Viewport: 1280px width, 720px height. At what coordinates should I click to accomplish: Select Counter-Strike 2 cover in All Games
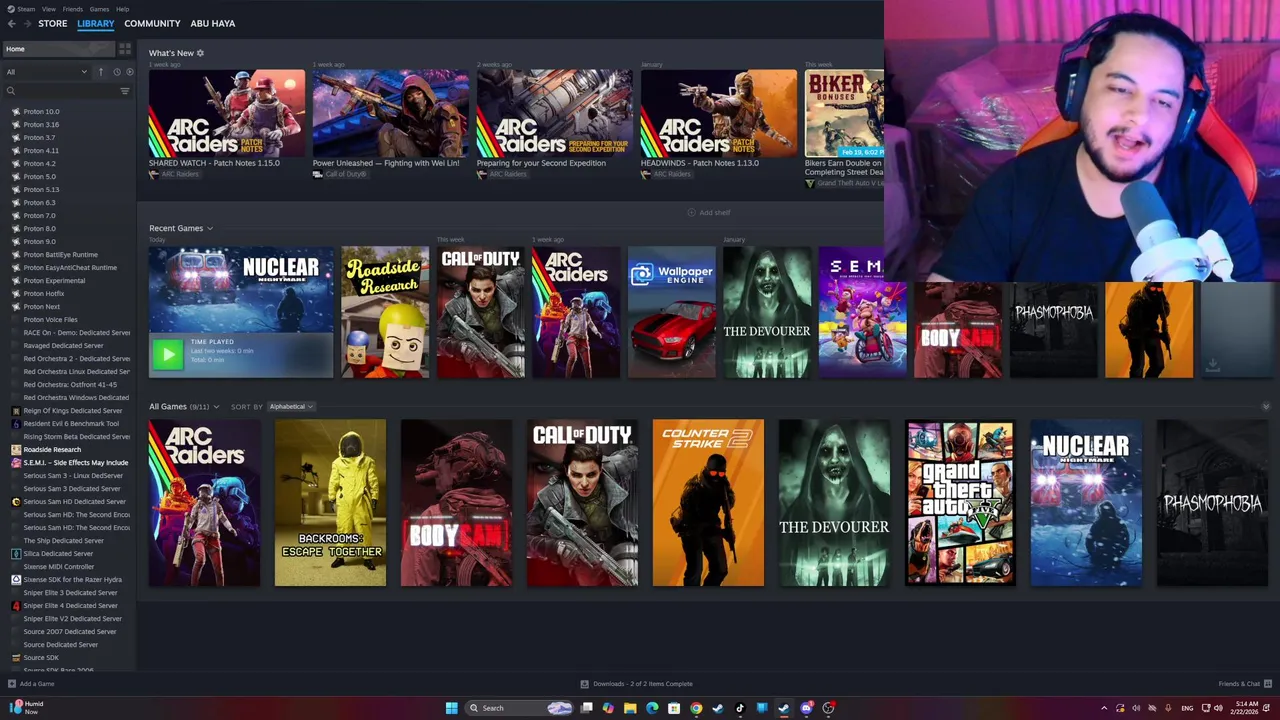[708, 503]
